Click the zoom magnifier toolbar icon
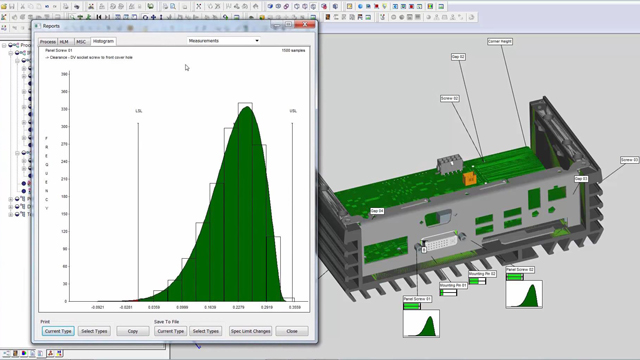This screenshot has width=640, height=360. [173, 7]
